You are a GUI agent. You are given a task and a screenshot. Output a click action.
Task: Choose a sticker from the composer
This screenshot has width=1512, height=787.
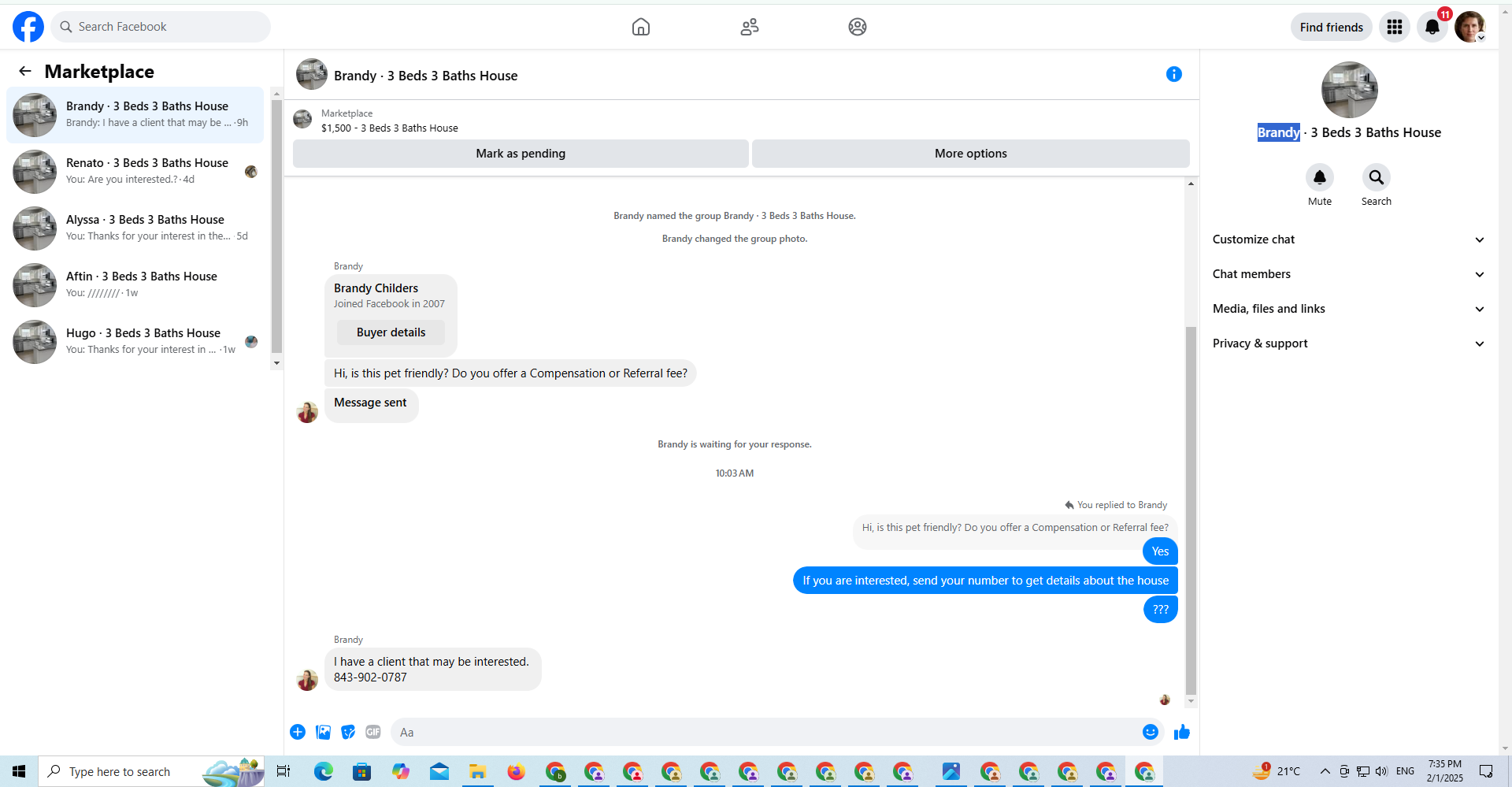point(348,732)
